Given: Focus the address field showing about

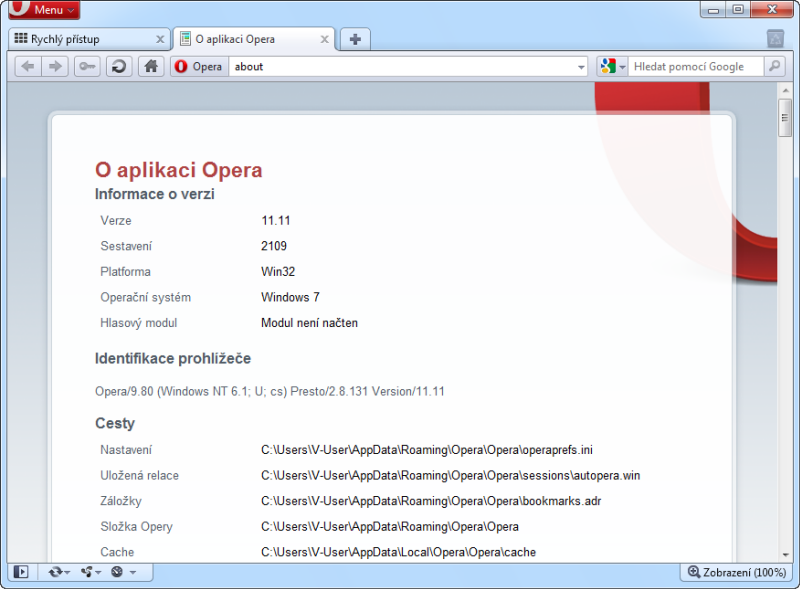Looking at the screenshot, I should pos(402,66).
